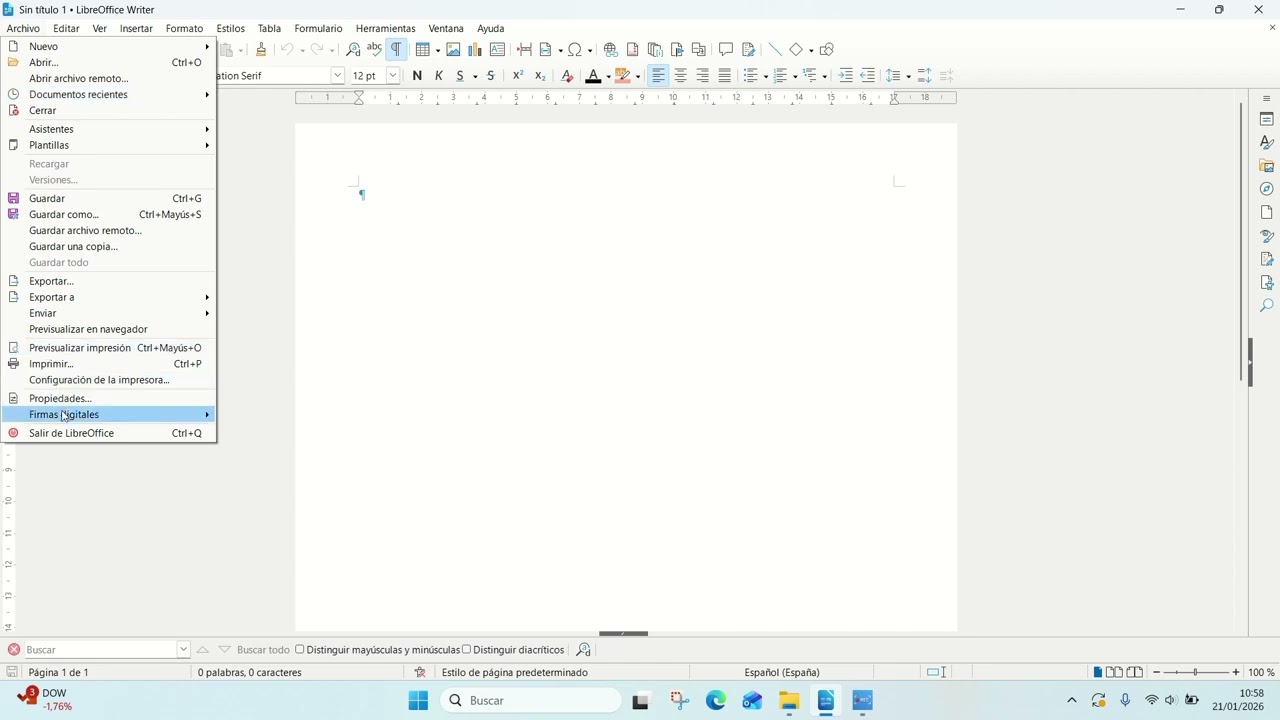Apply highlighting color swatch
1280x720 pixels.
623,76
